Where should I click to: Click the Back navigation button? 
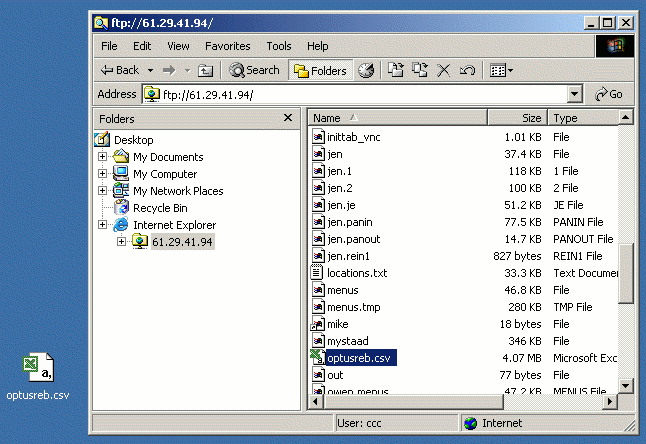(120, 70)
